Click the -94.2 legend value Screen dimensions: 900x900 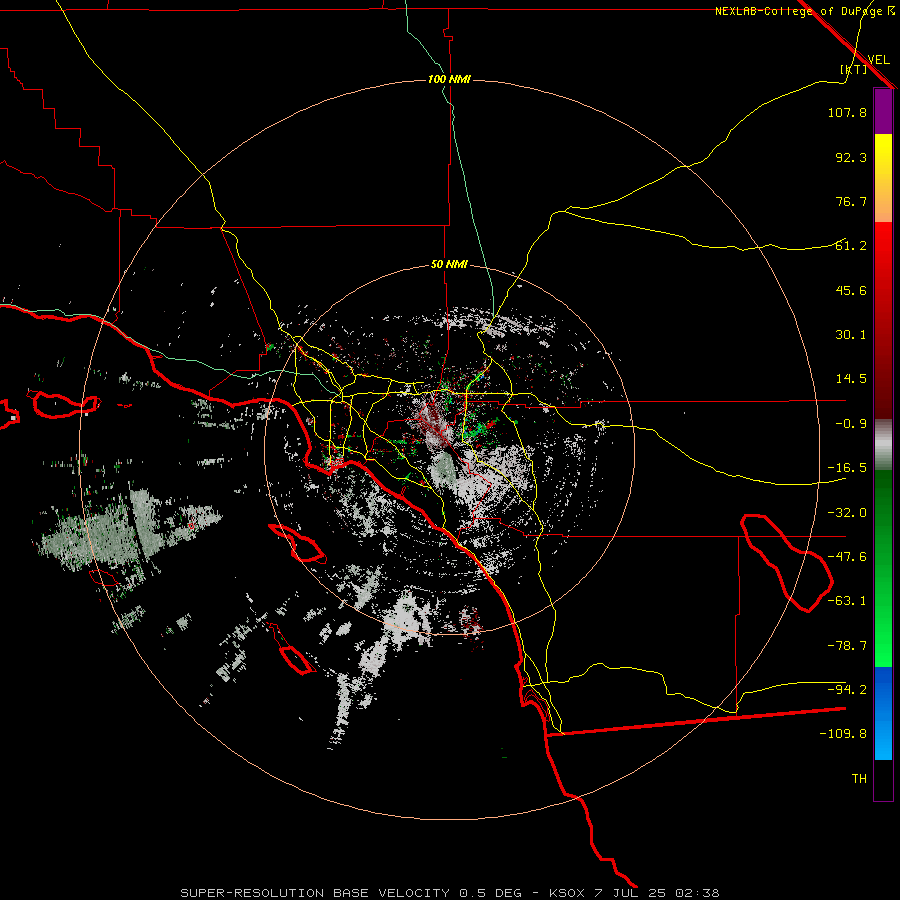pyautogui.click(x=847, y=690)
